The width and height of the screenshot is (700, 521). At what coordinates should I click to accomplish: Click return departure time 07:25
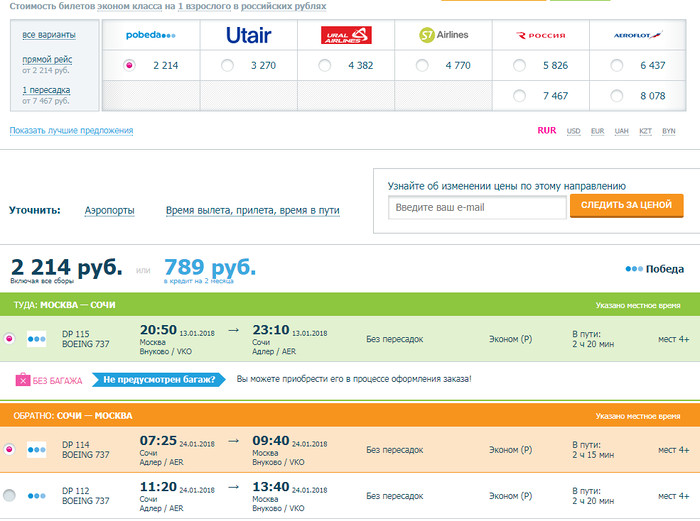pyautogui.click(x=158, y=441)
